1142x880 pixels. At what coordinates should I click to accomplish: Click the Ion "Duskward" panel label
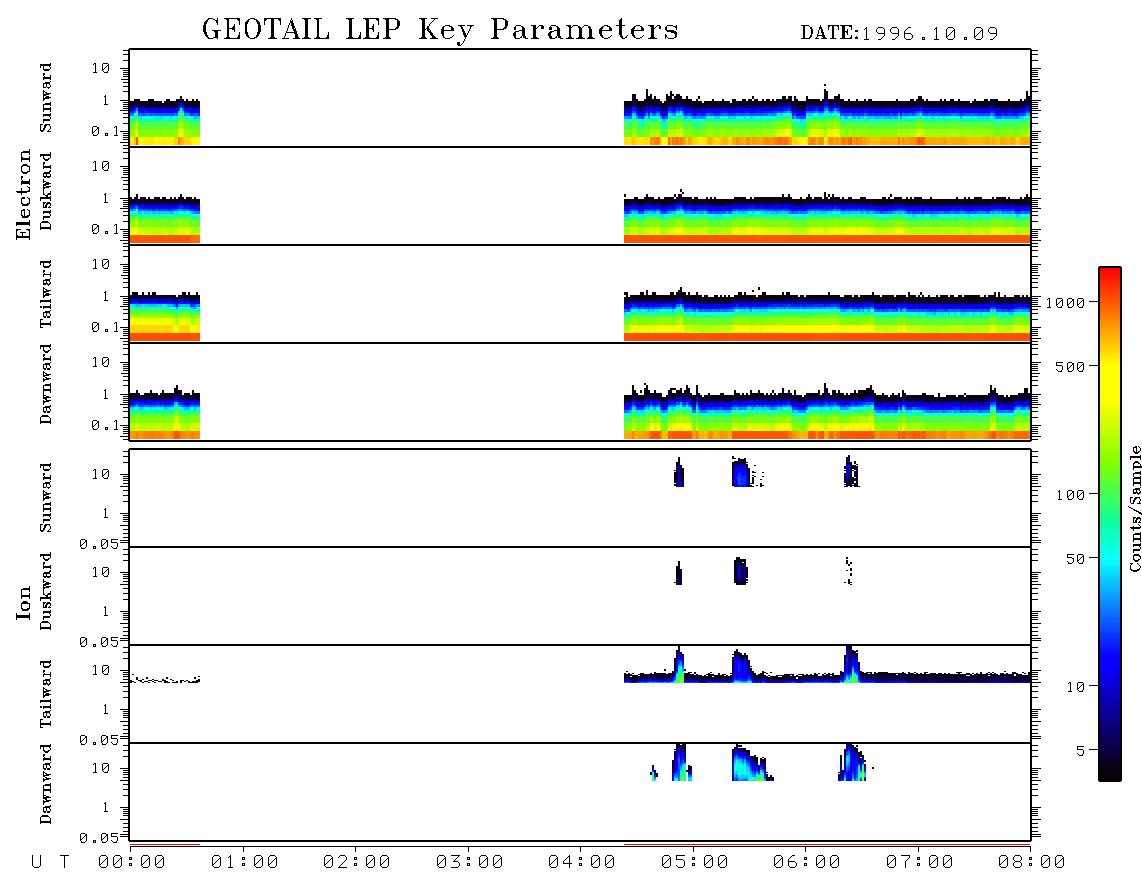point(46,592)
